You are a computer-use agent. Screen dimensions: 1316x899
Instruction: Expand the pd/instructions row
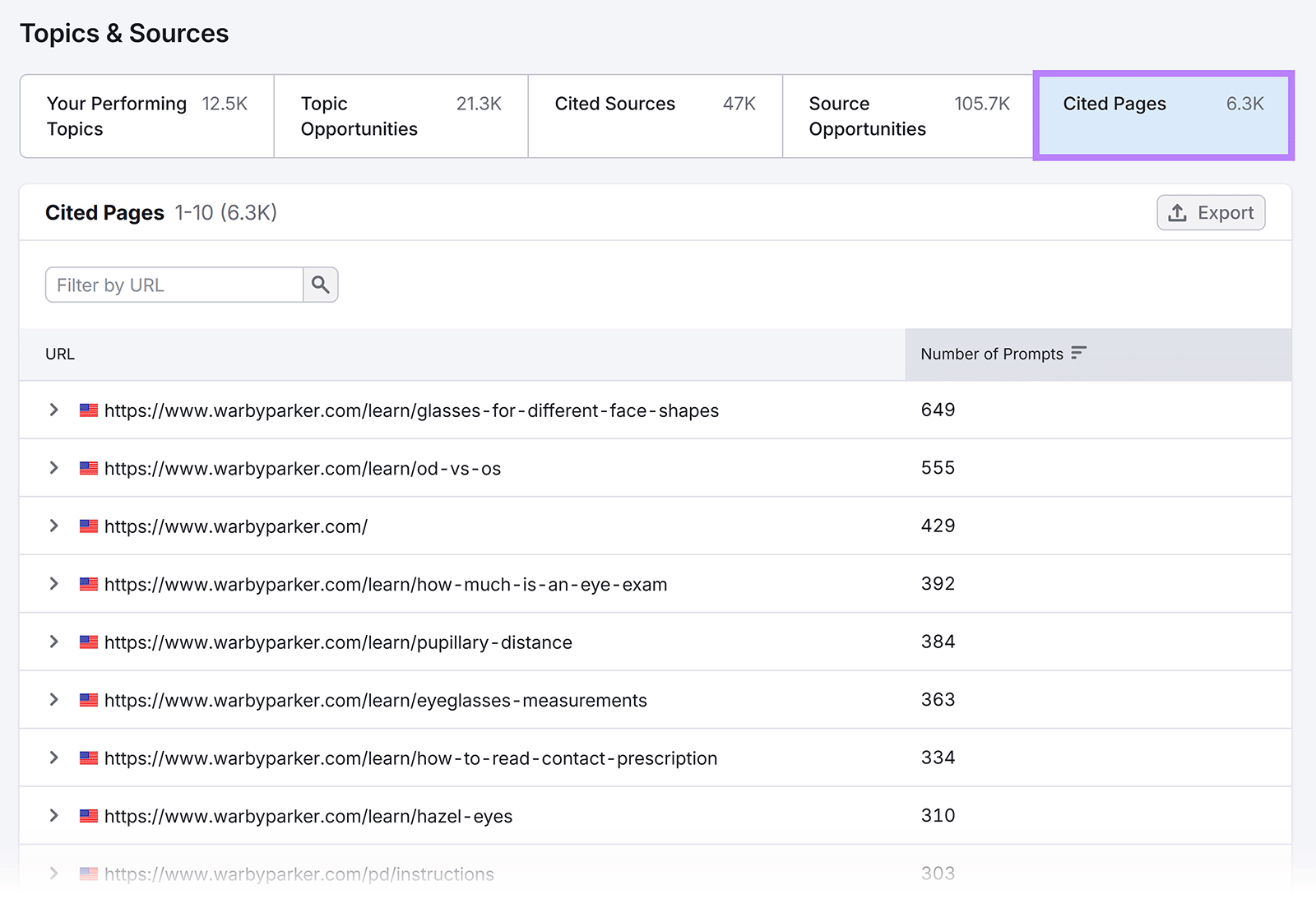coord(54,874)
